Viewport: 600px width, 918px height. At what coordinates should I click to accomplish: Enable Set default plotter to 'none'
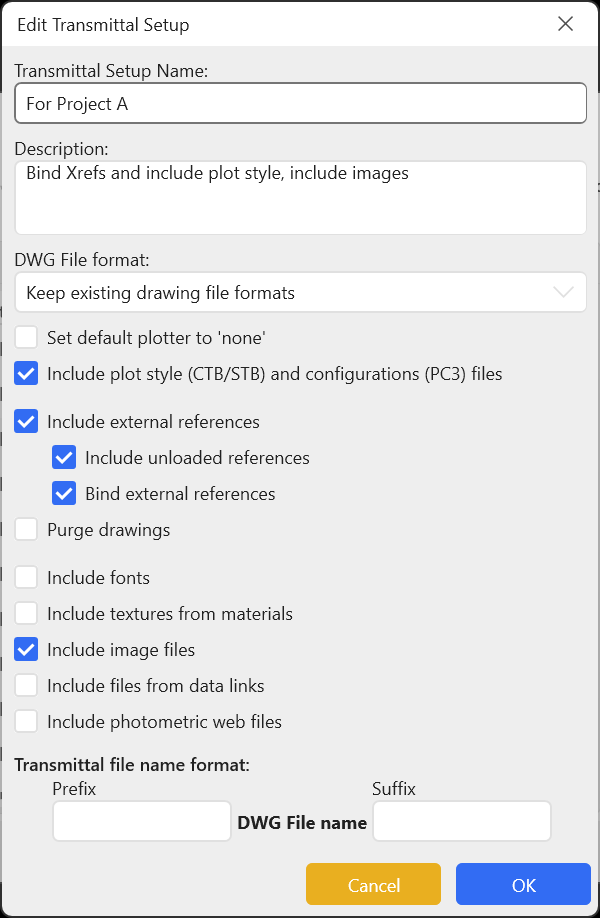pyautogui.click(x=27, y=338)
